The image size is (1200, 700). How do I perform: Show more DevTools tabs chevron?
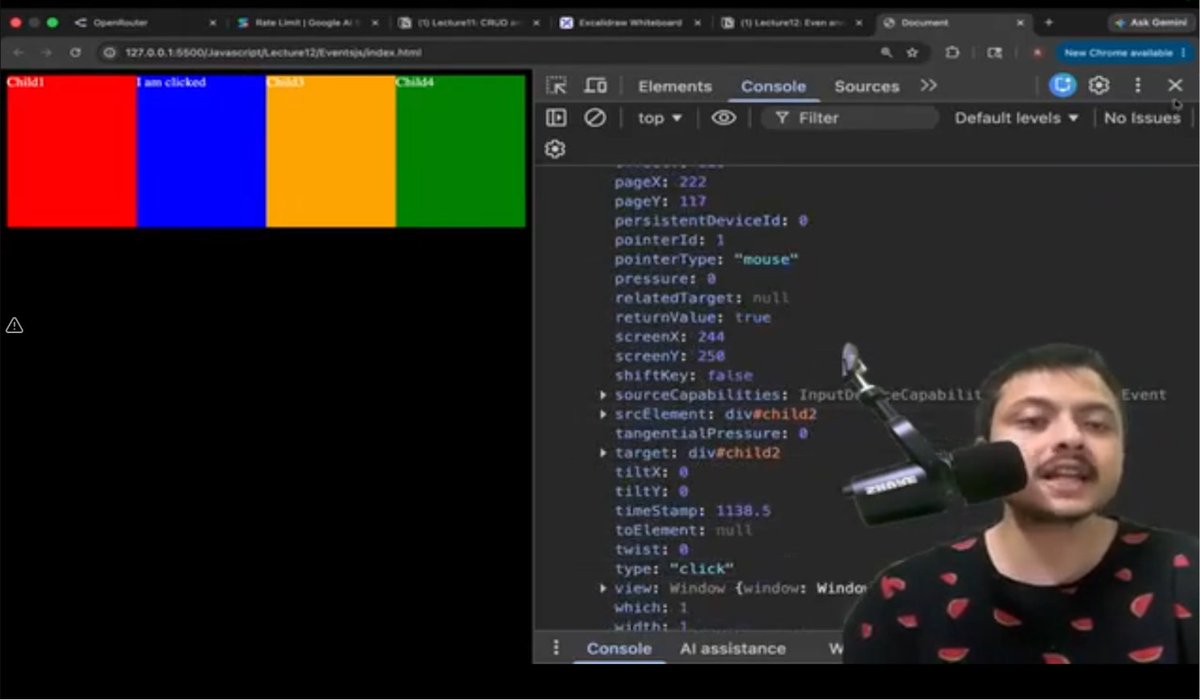point(929,86)
